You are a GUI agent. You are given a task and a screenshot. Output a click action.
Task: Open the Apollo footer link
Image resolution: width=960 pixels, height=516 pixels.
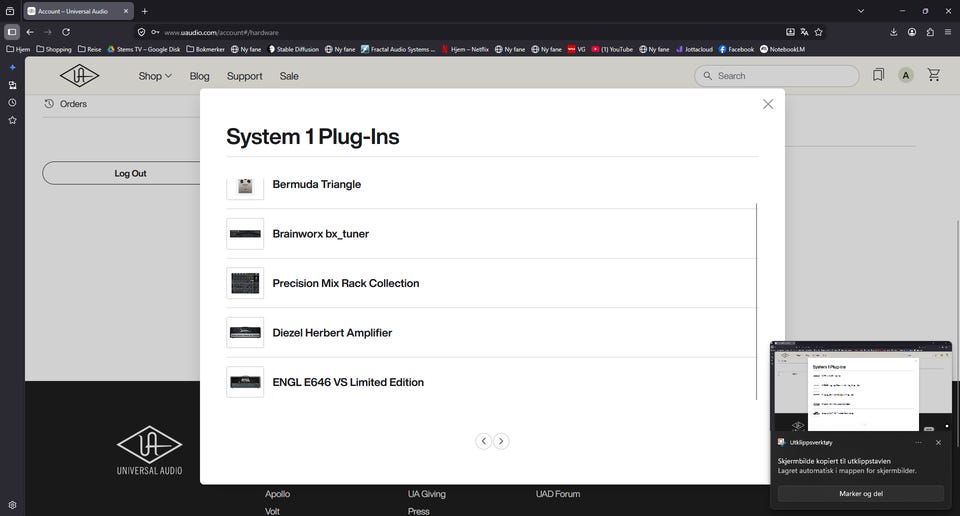click(x=277, y=494)
